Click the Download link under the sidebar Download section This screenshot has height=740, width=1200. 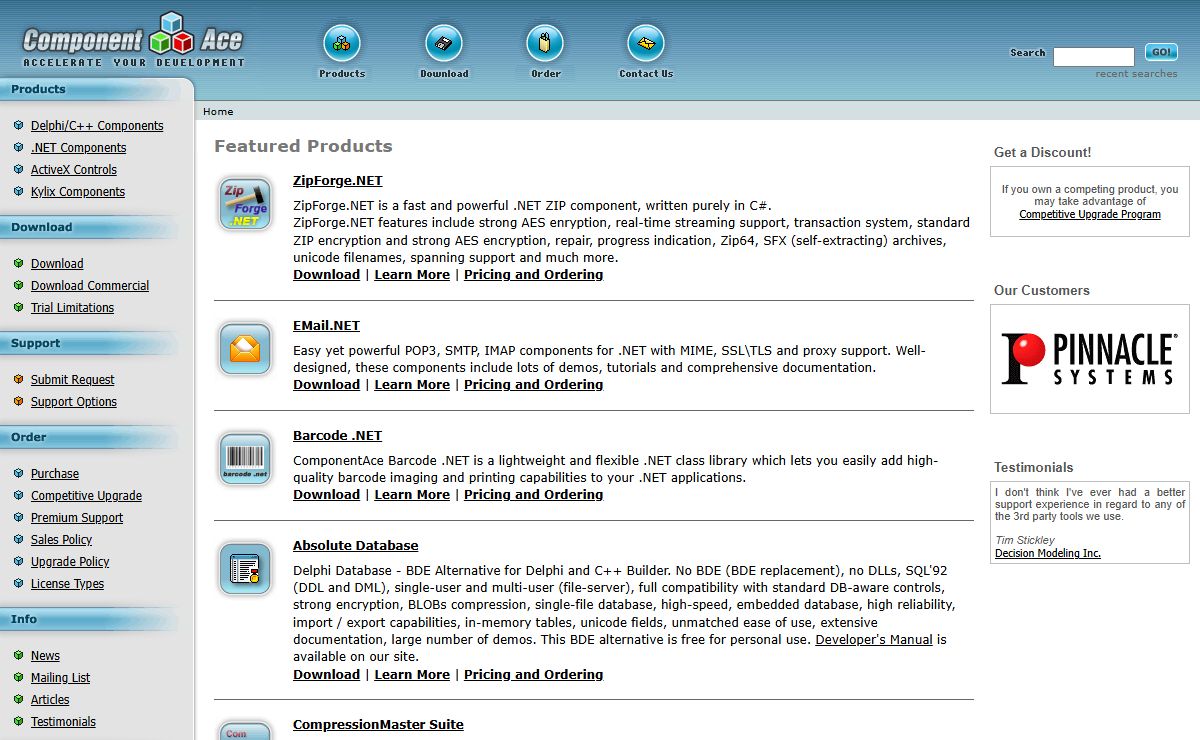[57, 264]
